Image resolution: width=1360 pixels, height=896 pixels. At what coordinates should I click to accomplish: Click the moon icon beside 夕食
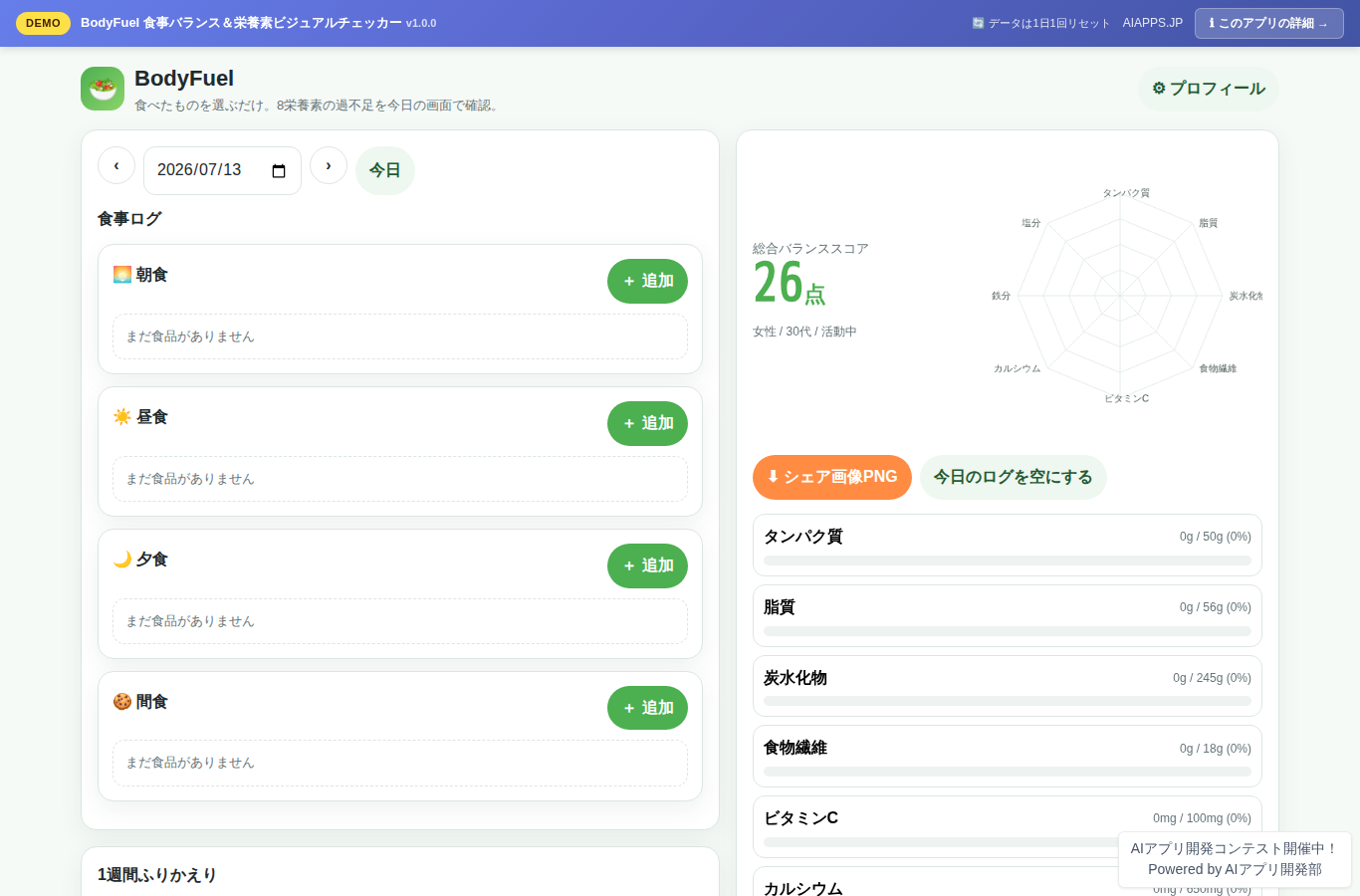point(122,559)
